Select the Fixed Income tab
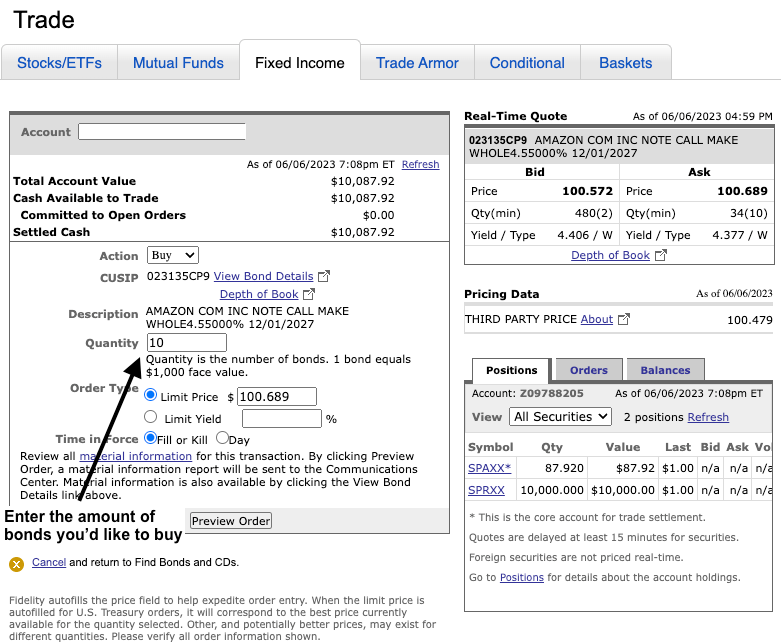Viewport: 781px width, 642px height. point(300,63)
